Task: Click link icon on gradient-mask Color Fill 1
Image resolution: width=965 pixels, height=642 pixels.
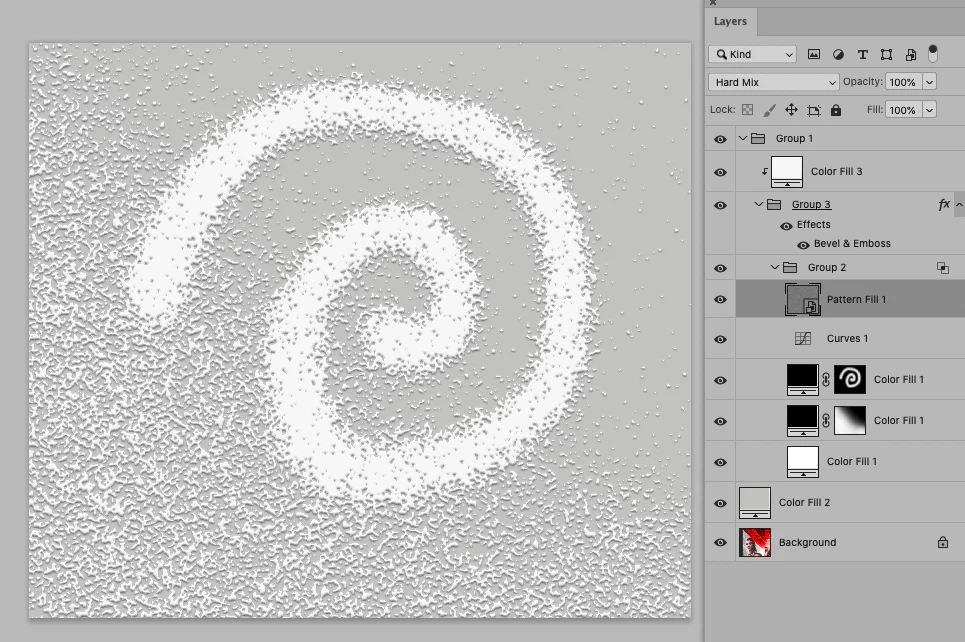Action: pos(826,420)
